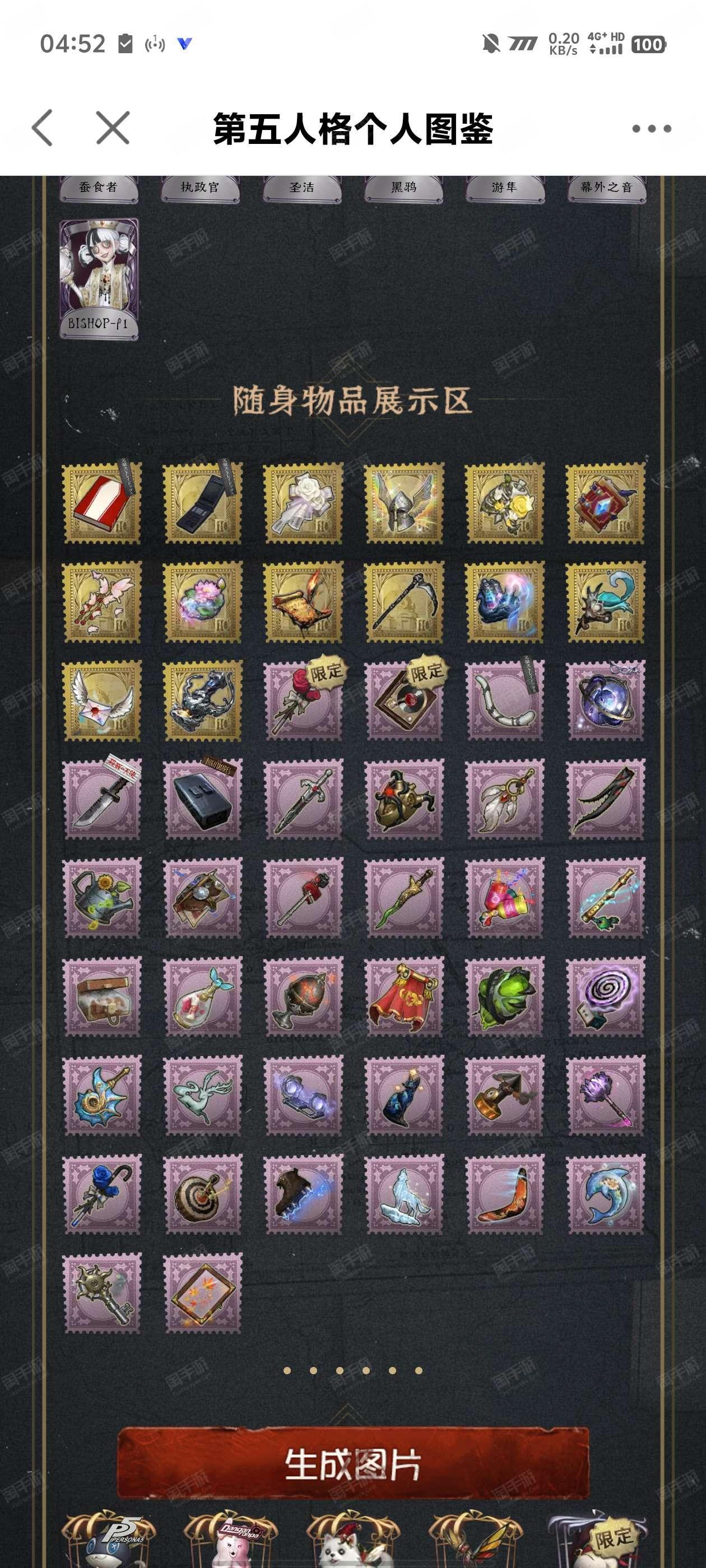Select the 执政官 label tab

pos(200,188)
